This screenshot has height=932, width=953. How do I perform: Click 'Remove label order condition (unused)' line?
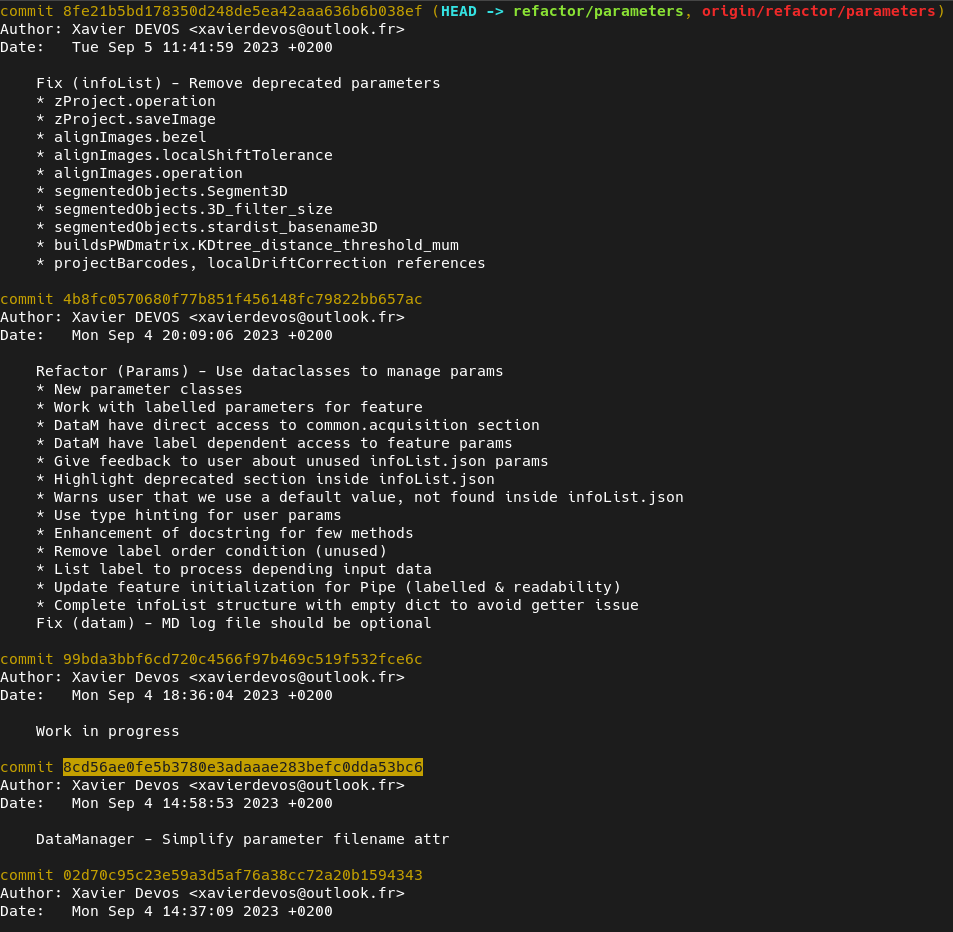212,551
